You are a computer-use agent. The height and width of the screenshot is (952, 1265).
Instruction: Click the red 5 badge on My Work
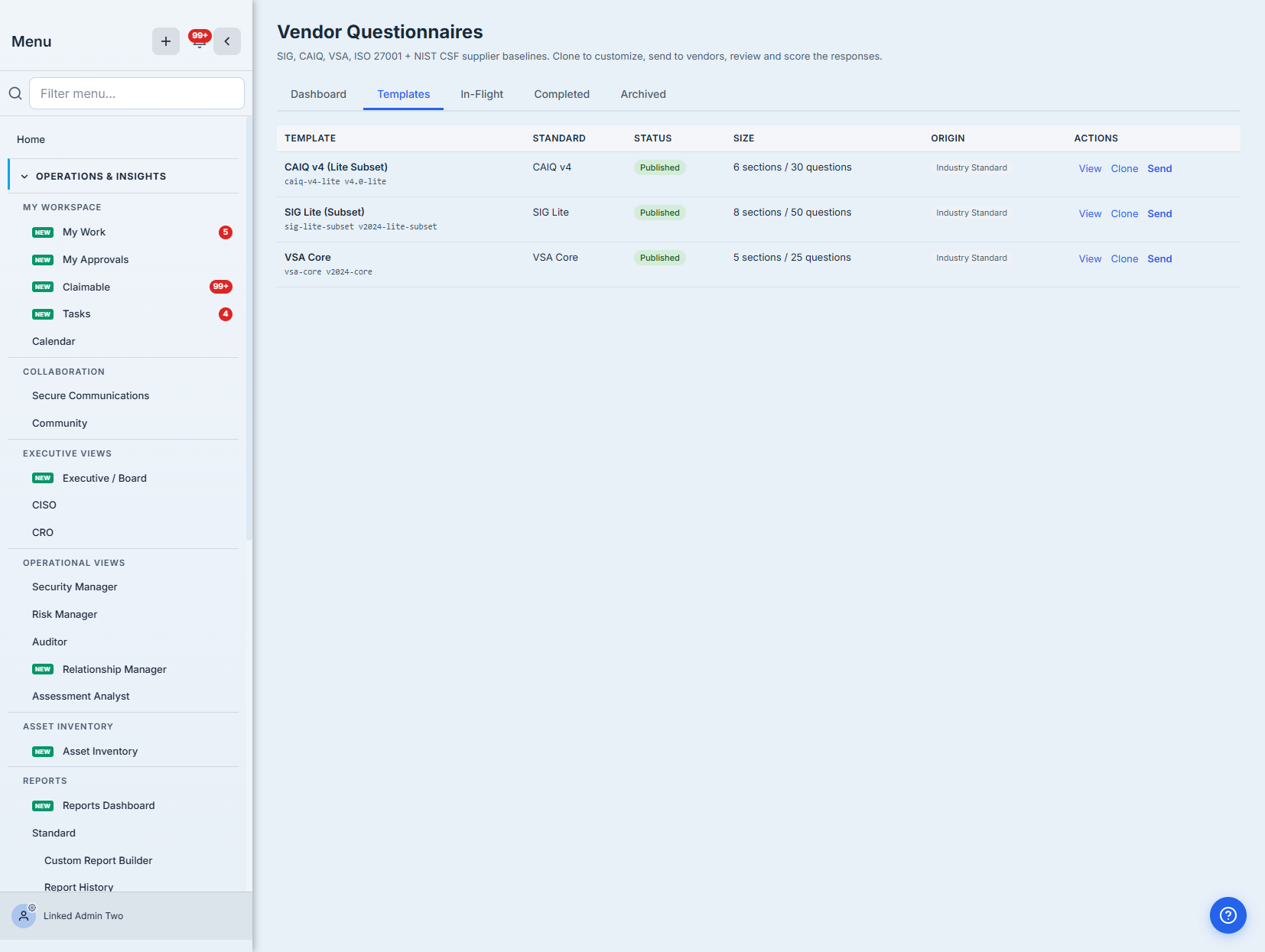click(226, 232)
